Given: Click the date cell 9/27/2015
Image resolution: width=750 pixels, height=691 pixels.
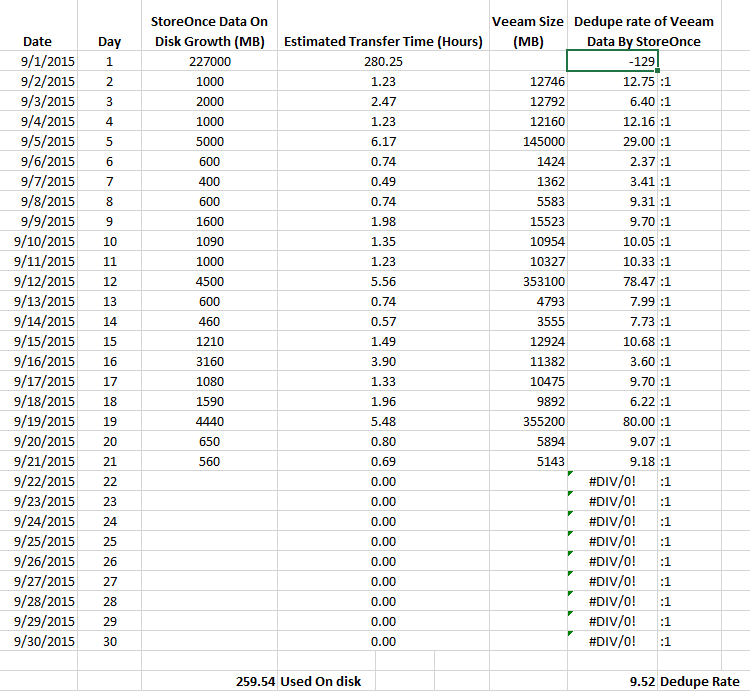Looking at the screenshot, I should (38, 581).
